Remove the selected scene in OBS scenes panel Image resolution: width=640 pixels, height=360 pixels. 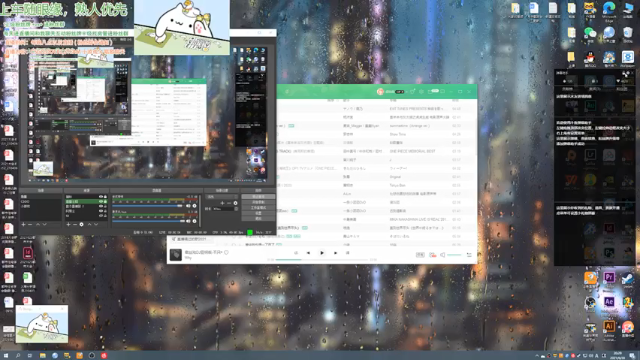tap(30, 224)
